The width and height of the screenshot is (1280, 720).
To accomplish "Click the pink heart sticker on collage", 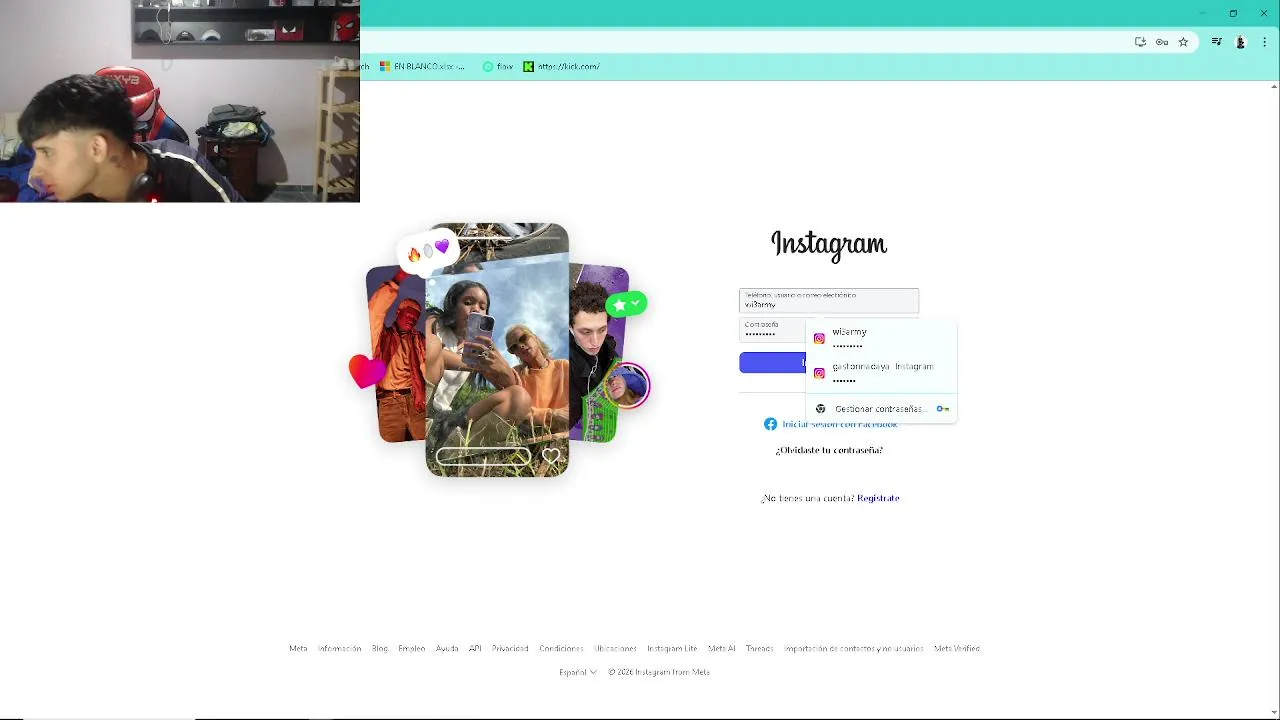I will pyautogui.click(x=367, y=371).
